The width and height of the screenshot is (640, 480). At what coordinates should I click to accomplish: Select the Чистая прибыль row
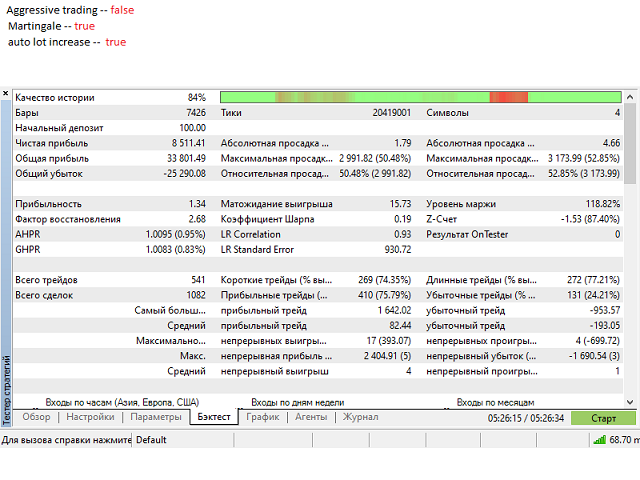click(110, 143)
